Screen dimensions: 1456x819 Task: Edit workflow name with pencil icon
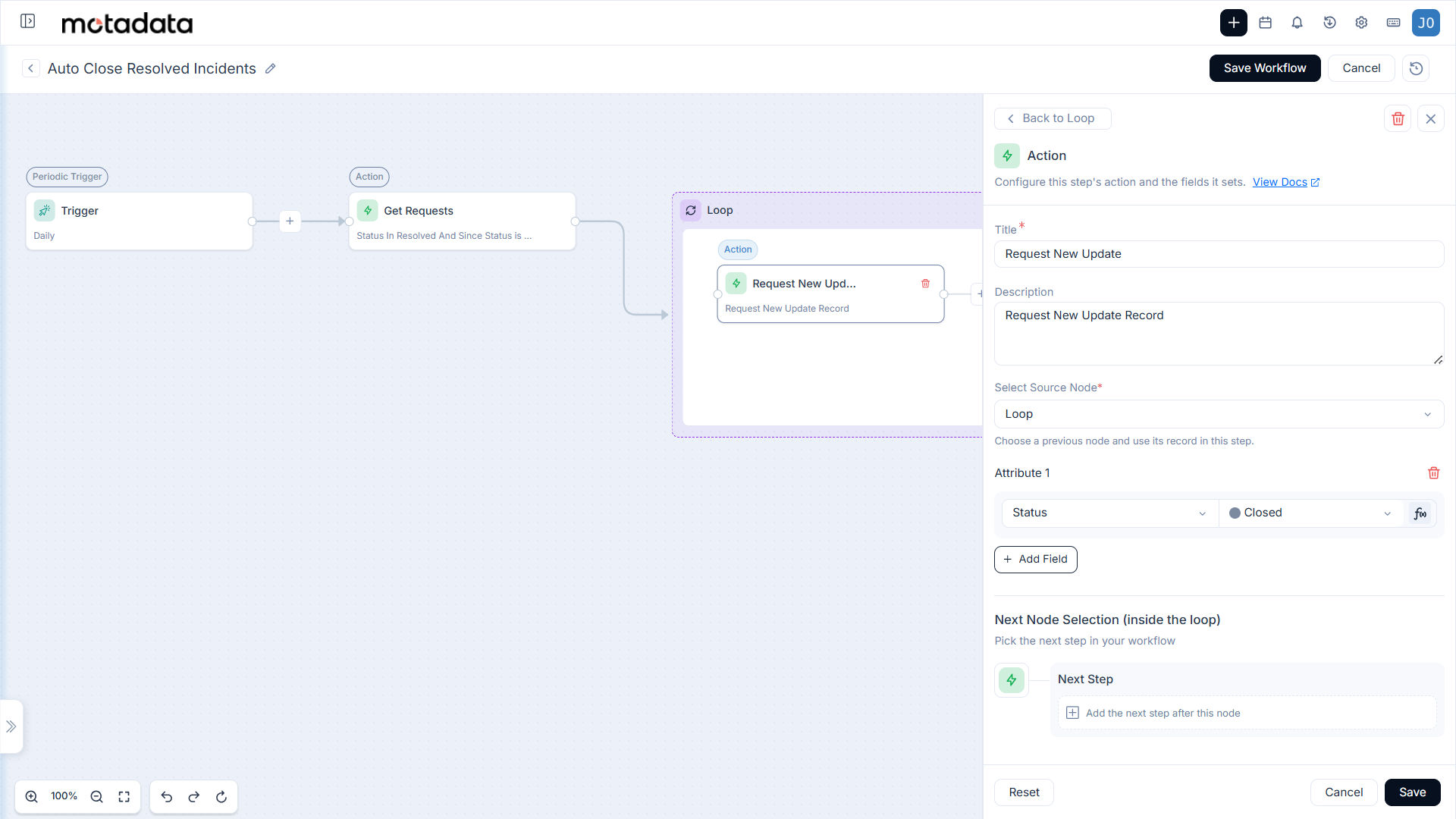pos(270,68)
